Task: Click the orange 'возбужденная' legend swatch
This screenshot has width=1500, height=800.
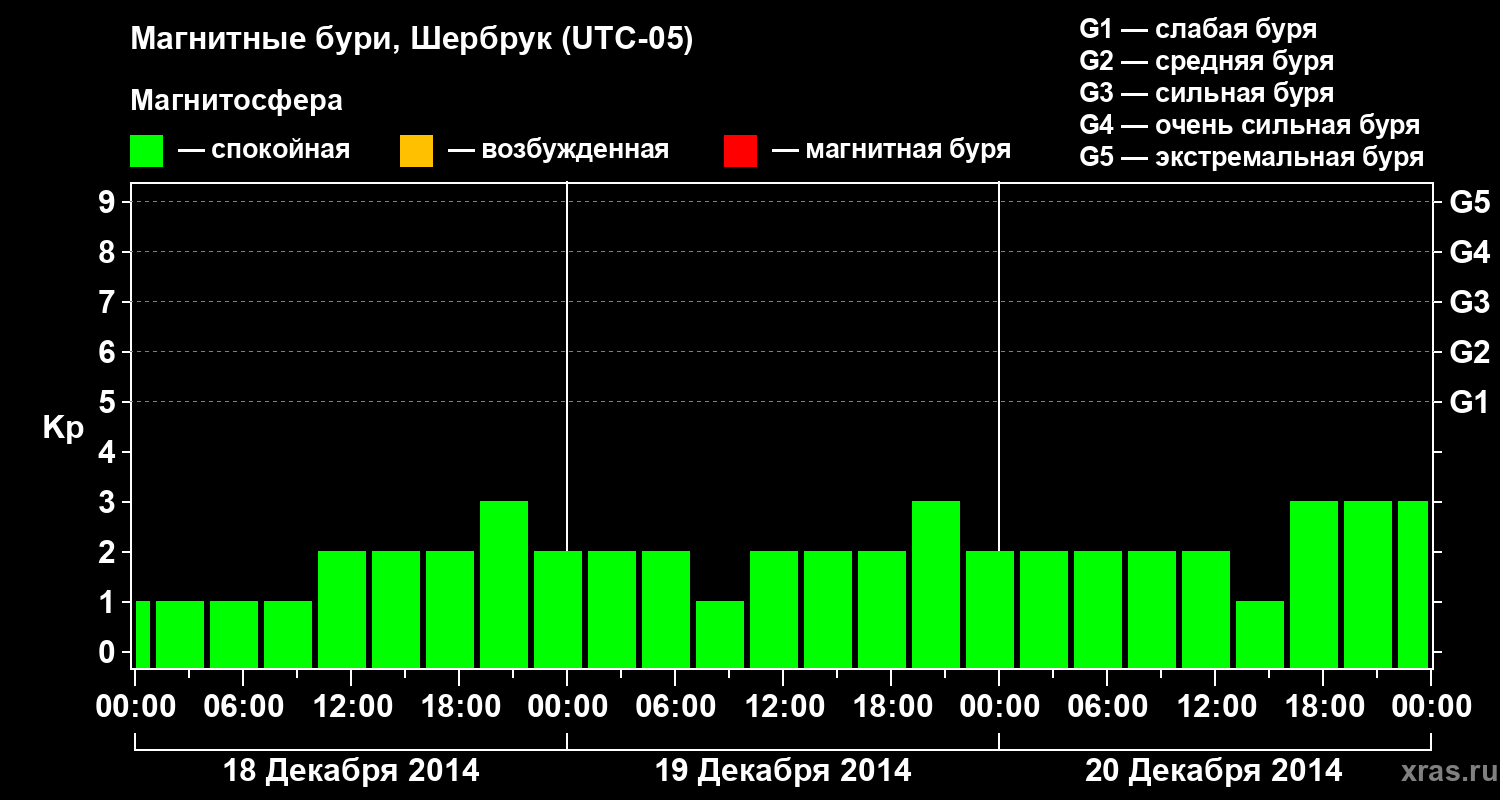Action: click(416, 151)
